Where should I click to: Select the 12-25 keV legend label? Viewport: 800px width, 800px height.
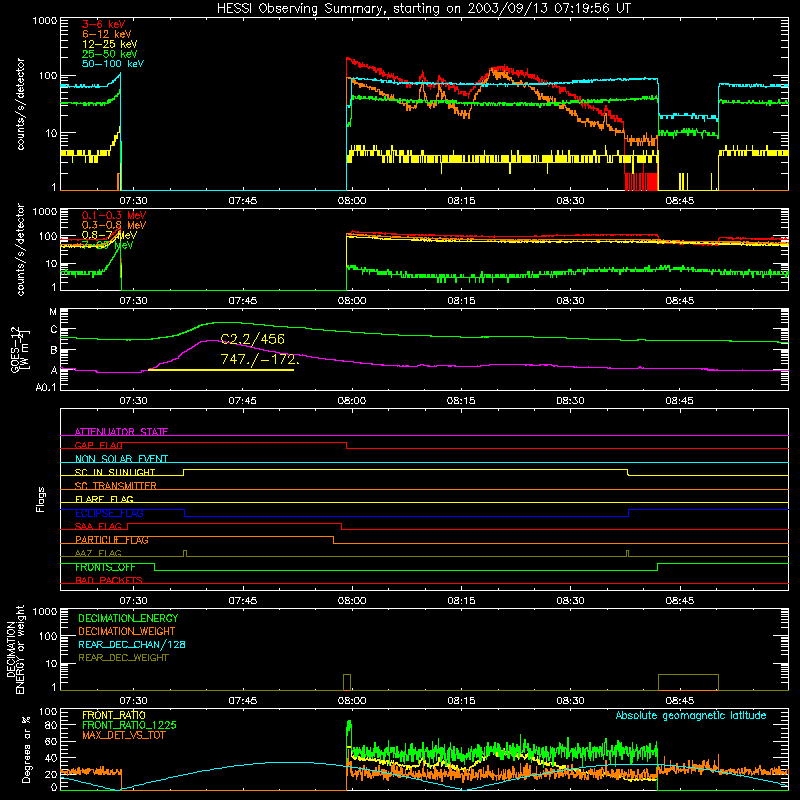(110, 44)
